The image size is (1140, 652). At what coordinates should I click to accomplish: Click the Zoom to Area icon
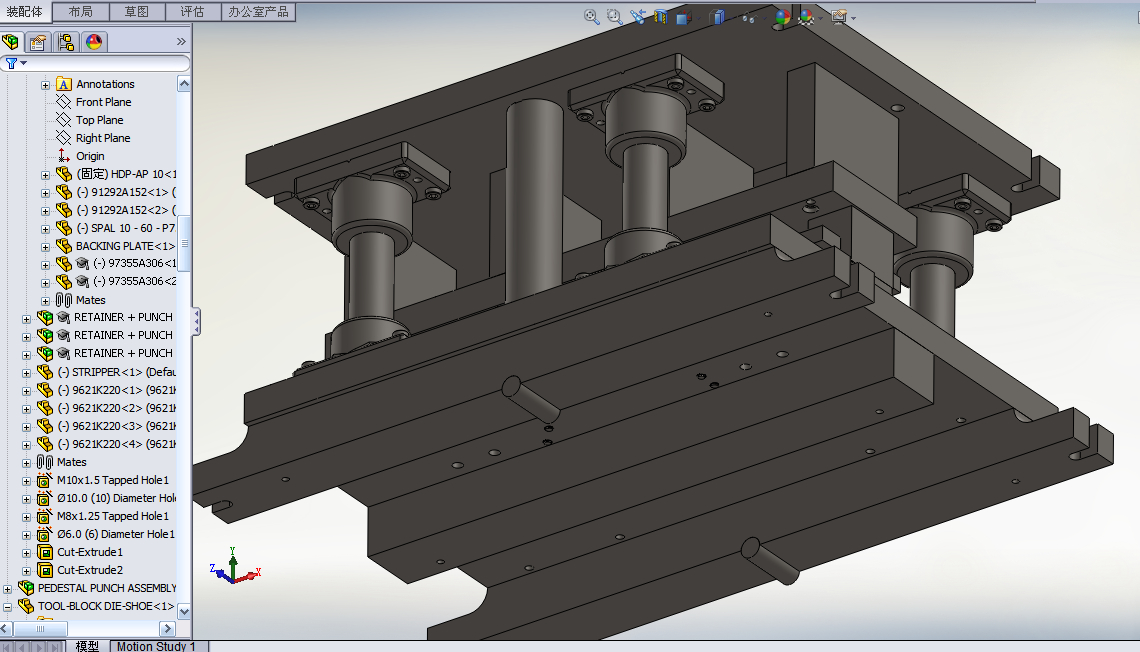coord(614,17)
